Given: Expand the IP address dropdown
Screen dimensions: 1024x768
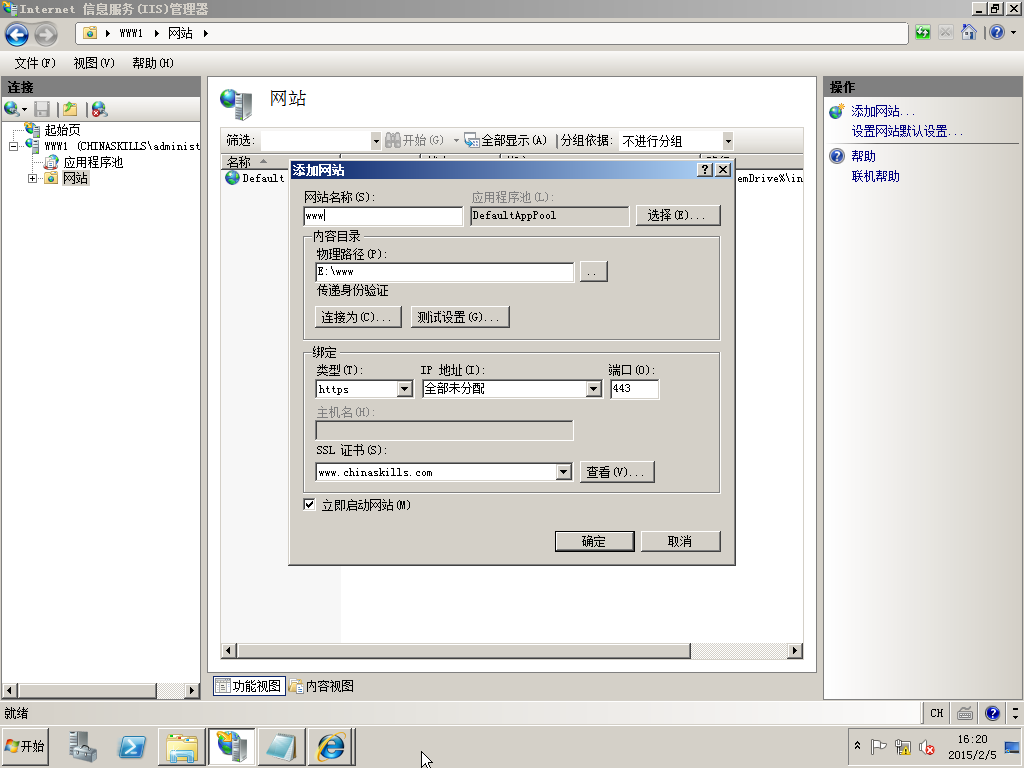Looking at the screenshot, I should point(593,389).
